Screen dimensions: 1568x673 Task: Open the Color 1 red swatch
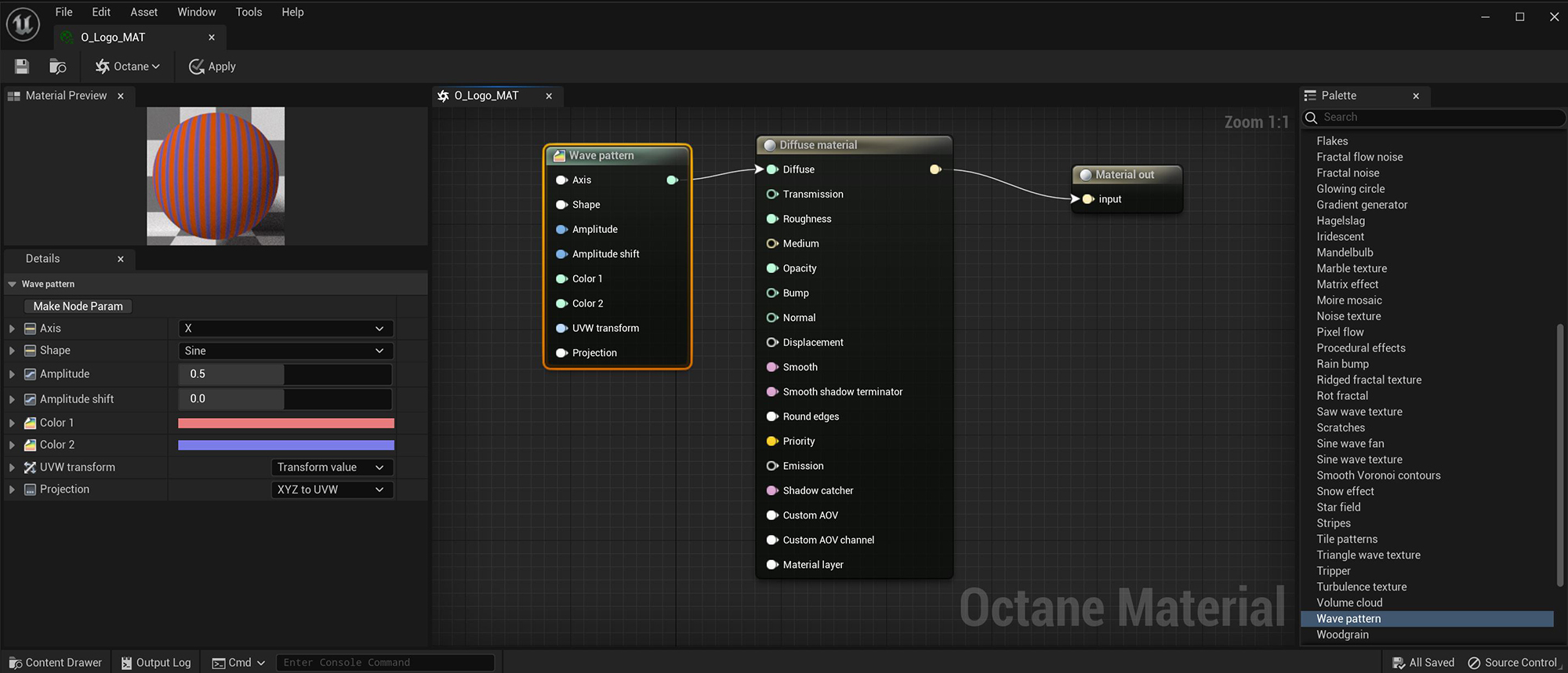(286, 423)
